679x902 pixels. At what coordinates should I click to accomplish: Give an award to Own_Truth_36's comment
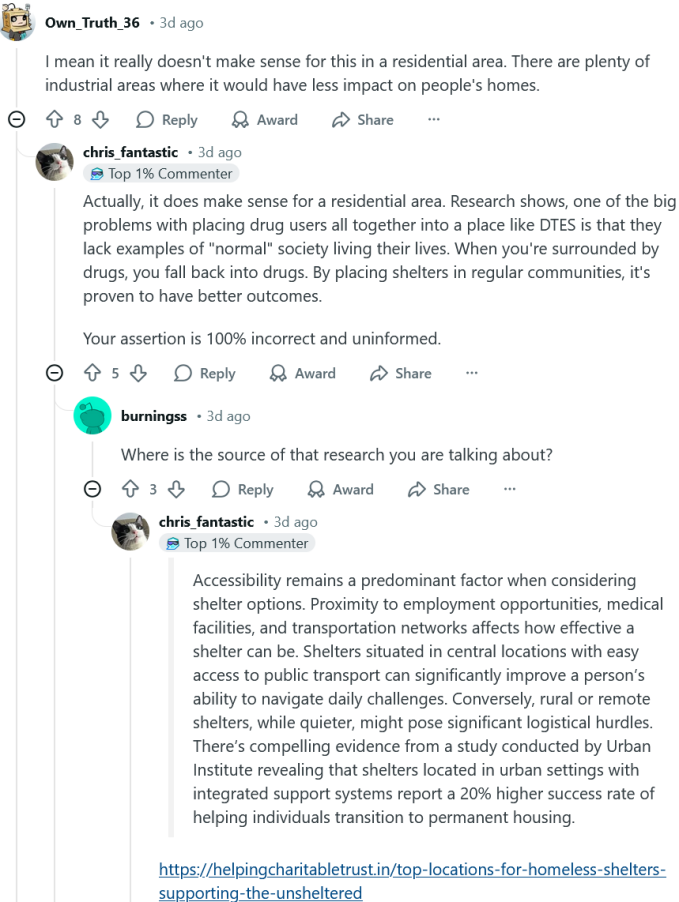point(265,120)
